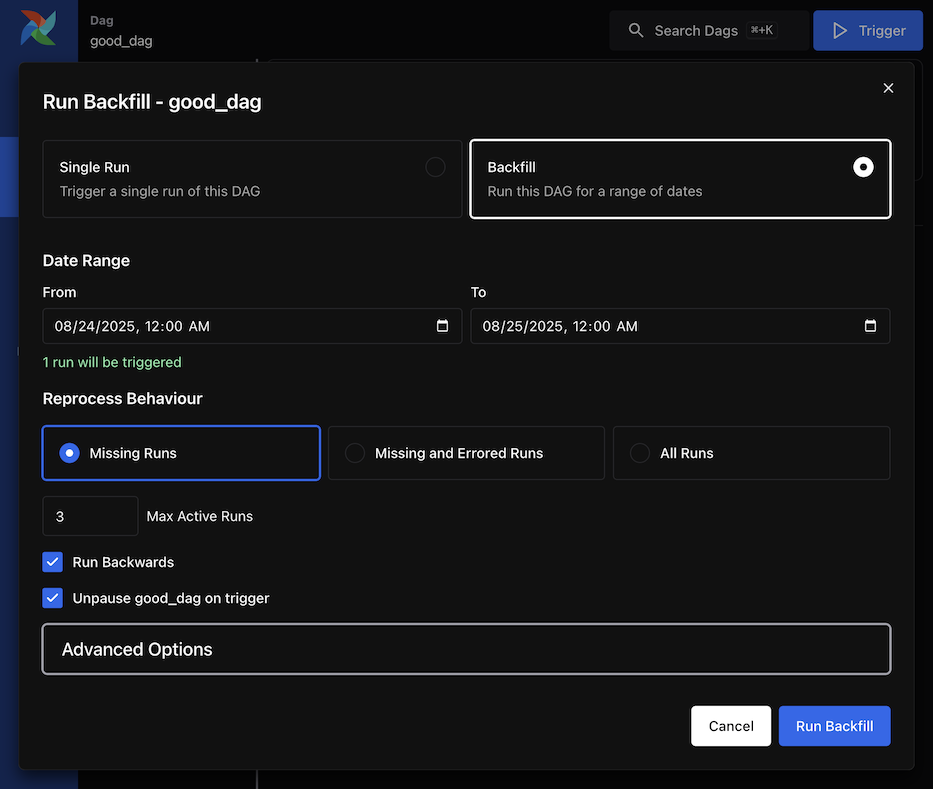This screenshot has width=933, height=789.
Task: Open calendar picker in From date field
Action: click(443, 326)
